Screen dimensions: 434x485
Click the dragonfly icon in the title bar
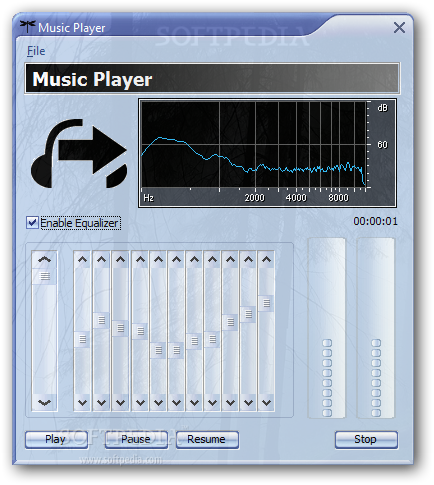click(x=27, y=27)
